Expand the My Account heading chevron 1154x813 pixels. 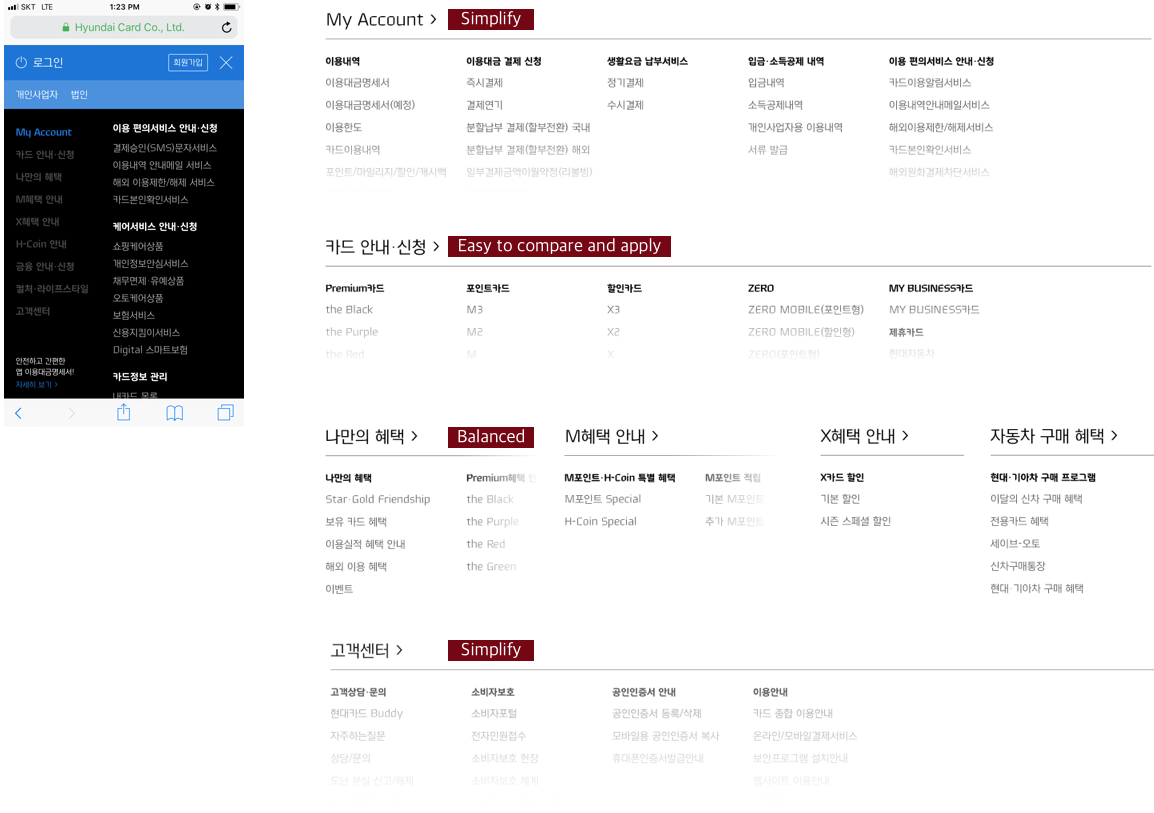pyautogui.click(x=433, y=19)
